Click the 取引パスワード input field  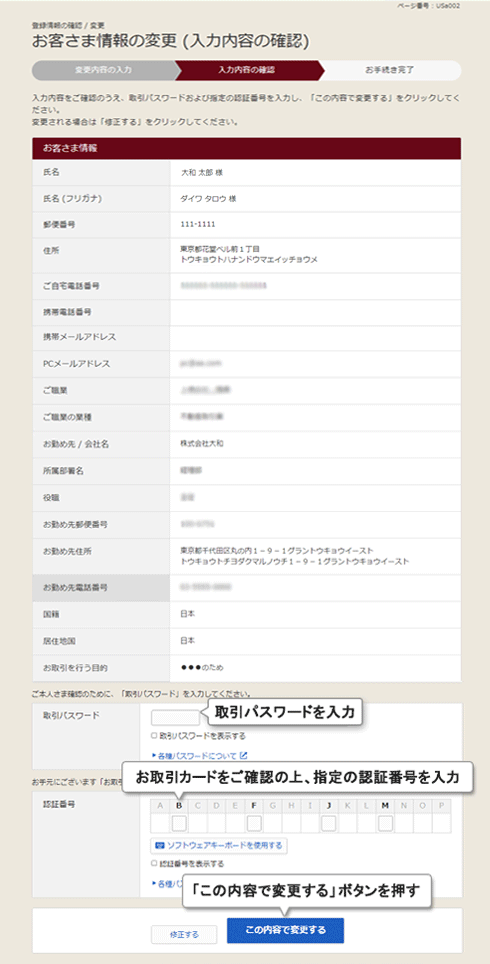tap(175, 718)
